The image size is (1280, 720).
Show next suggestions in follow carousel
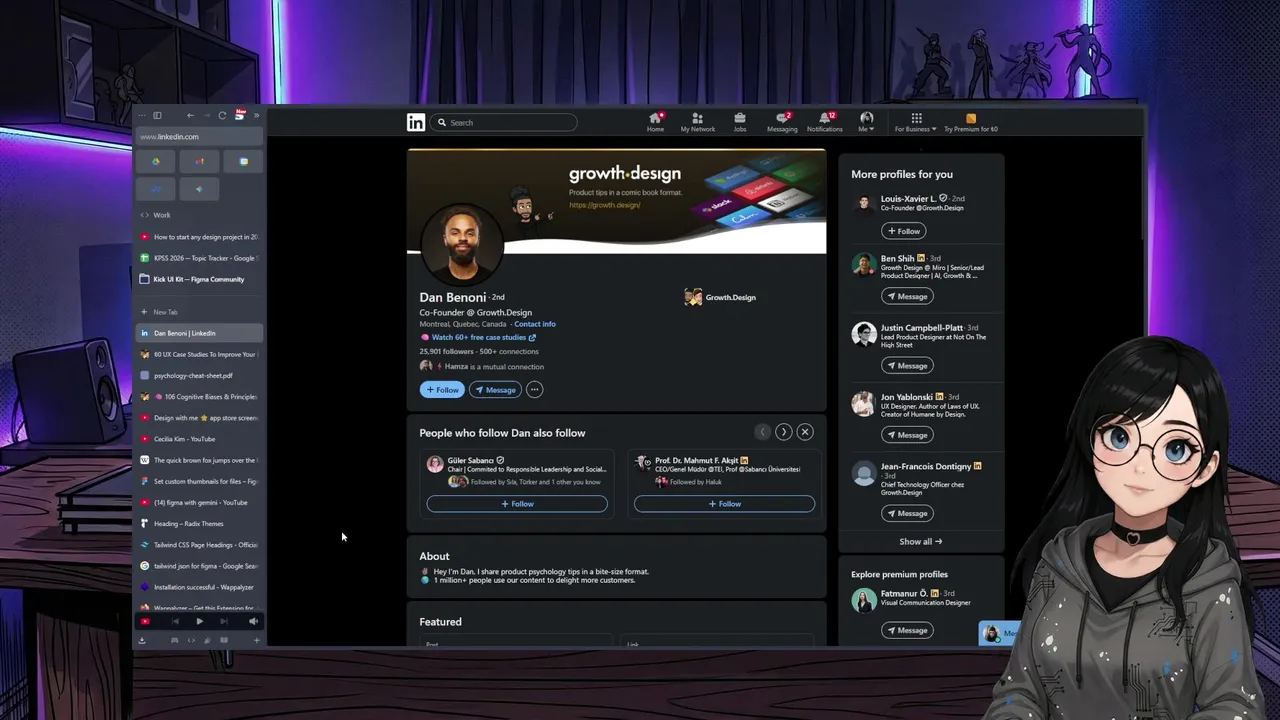pyautogui.click(x=784, y=432)
